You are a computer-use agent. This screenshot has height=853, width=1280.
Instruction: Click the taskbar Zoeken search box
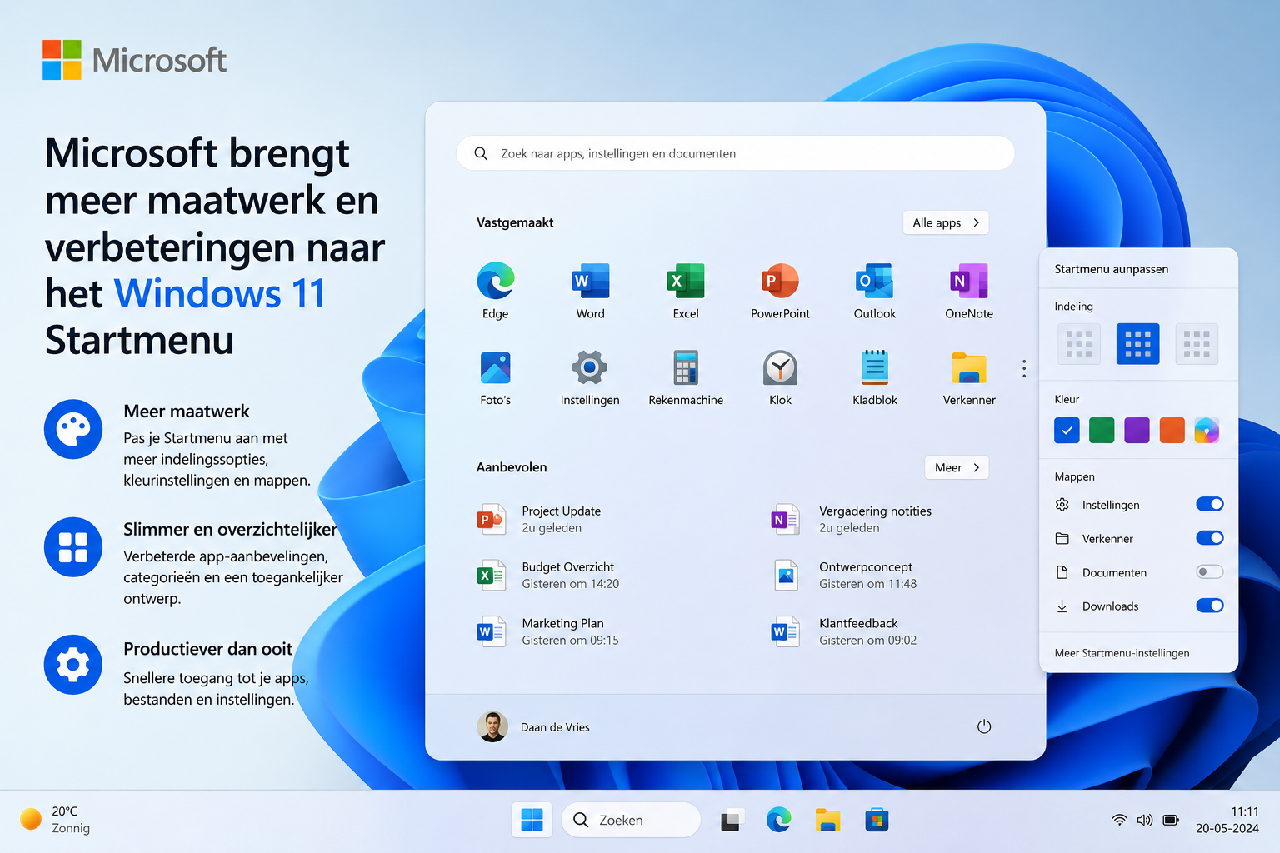[x=631, y=820]
